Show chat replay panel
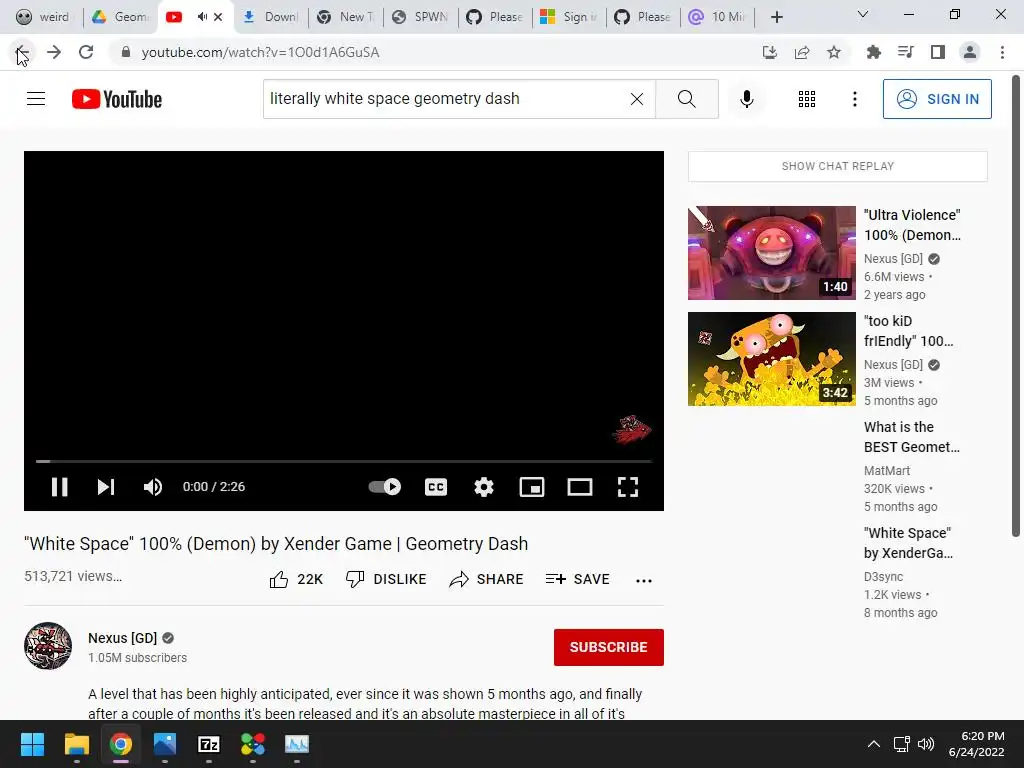1024x768 pixels. tap(837, 166)
